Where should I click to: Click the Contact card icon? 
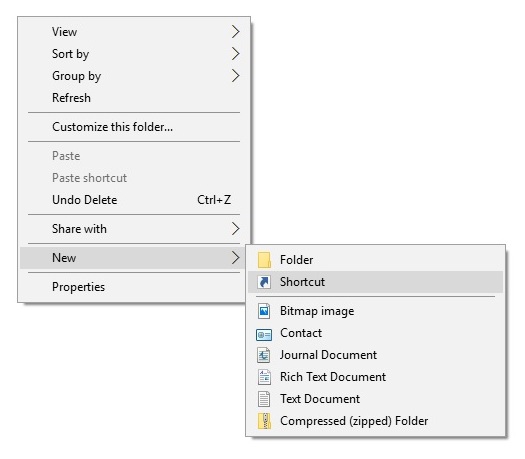pos(264,334)
